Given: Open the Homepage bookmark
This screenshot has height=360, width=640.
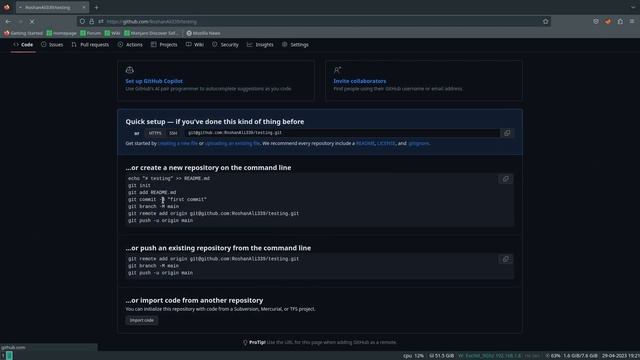Looking at the screenshot, I should tap(62, 33).
